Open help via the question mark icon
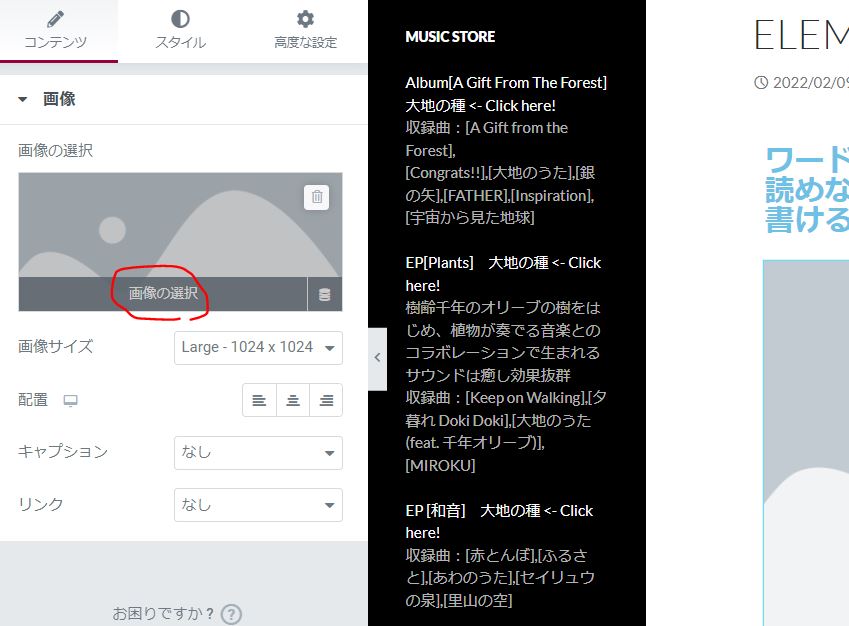Screen dimensions: 849x626 230,614
